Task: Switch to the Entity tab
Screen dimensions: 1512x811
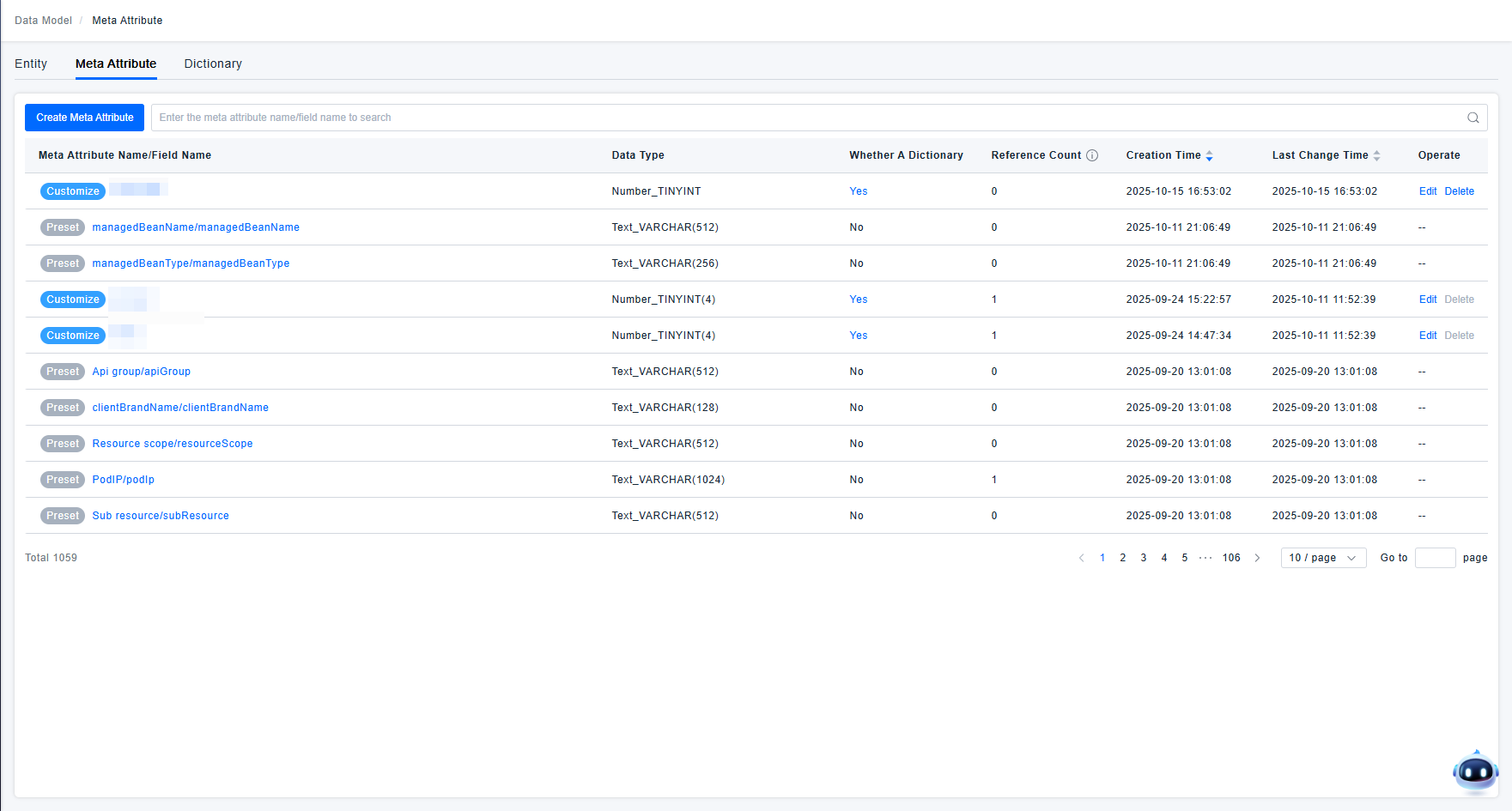Action: click(31, 64)
